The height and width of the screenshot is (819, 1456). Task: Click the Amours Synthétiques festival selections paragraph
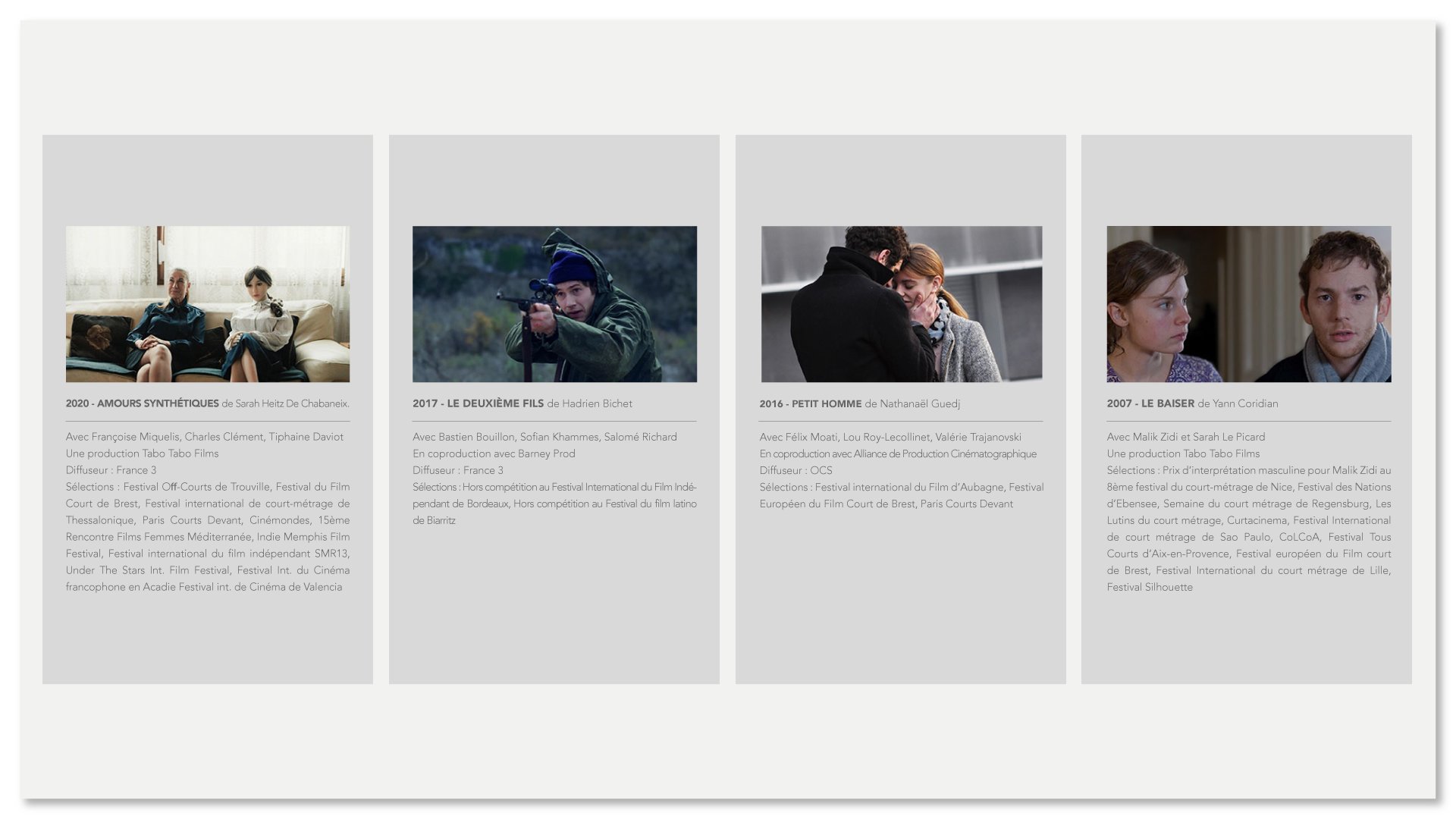click(x=207, y=537)
